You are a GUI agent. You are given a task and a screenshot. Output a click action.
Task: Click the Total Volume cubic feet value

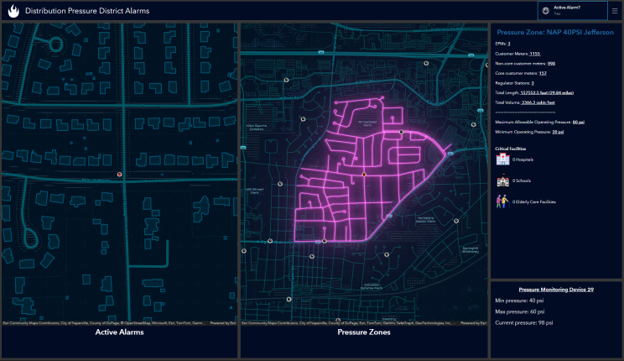[538, 102]
